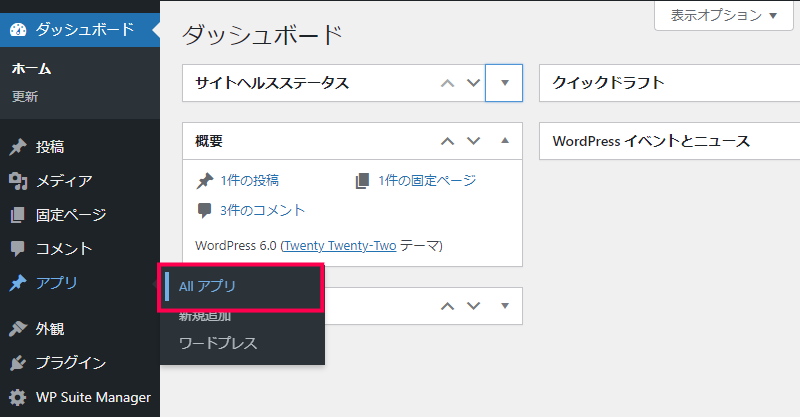Click the plug icon beside プラグイン
Viewport: 800px width, 417px height.
coord(18,363)
